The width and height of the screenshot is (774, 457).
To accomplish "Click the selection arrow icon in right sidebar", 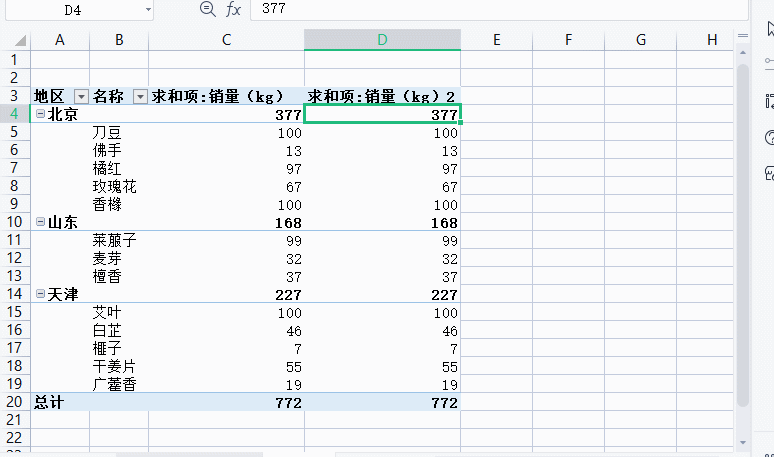I will 768,30.
